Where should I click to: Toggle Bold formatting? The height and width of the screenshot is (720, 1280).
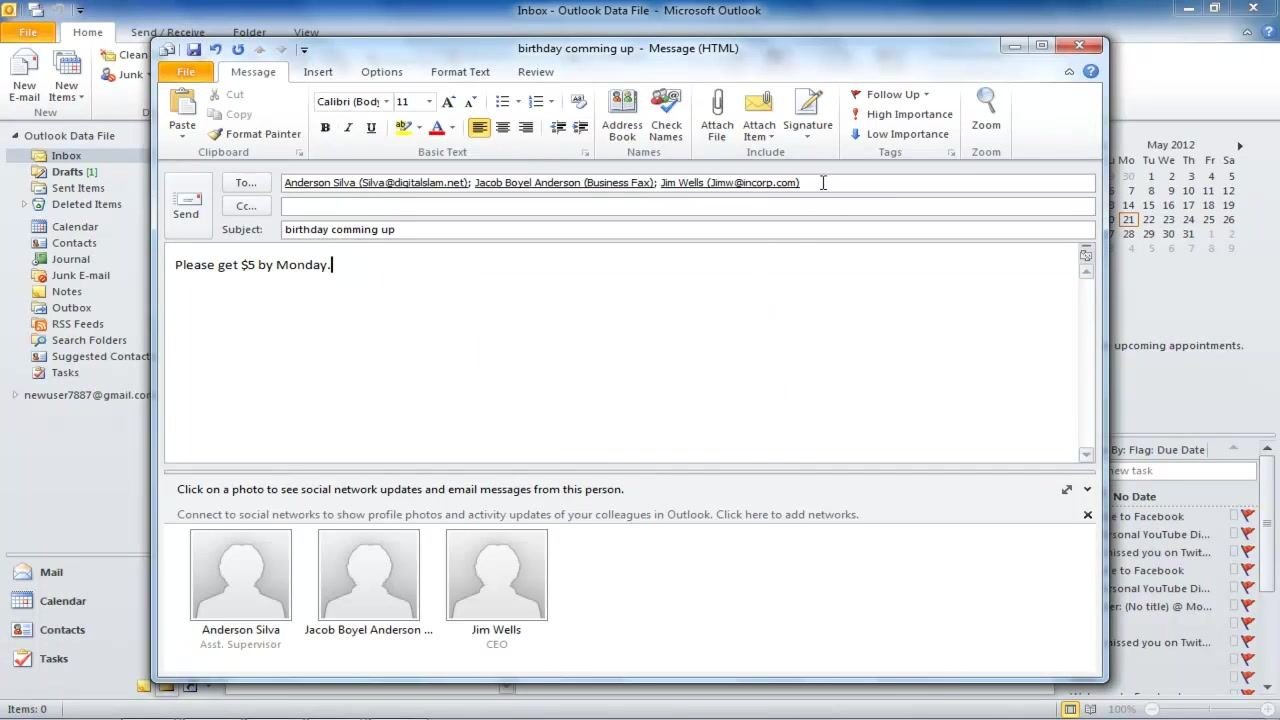(325, 128)
